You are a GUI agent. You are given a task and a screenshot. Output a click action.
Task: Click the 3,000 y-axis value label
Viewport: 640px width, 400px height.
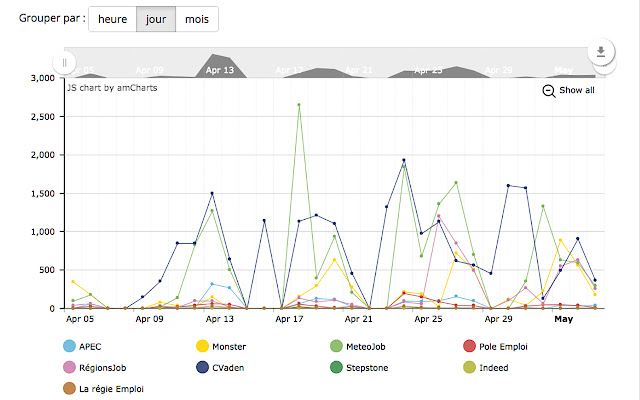[43, 78]
